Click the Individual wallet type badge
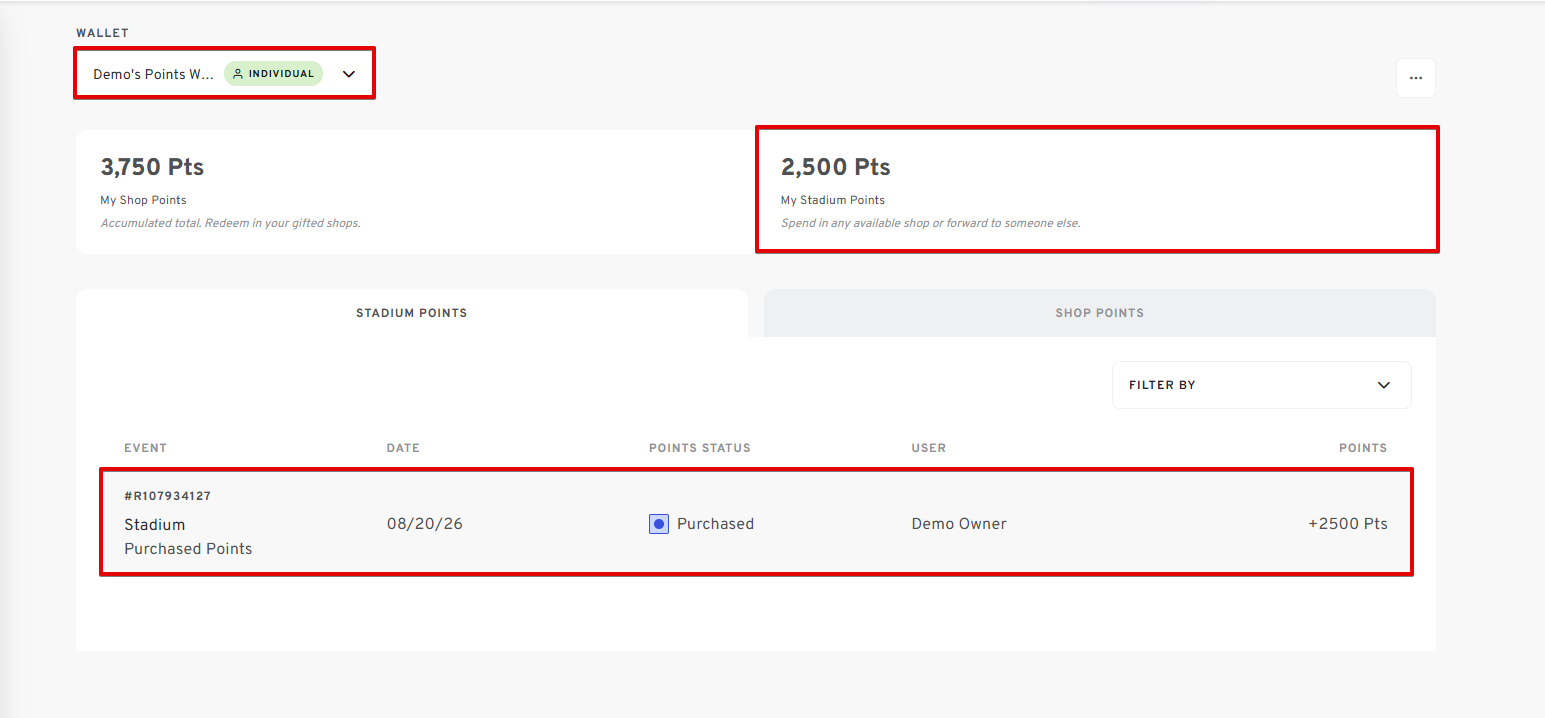 tap(273, 74)
